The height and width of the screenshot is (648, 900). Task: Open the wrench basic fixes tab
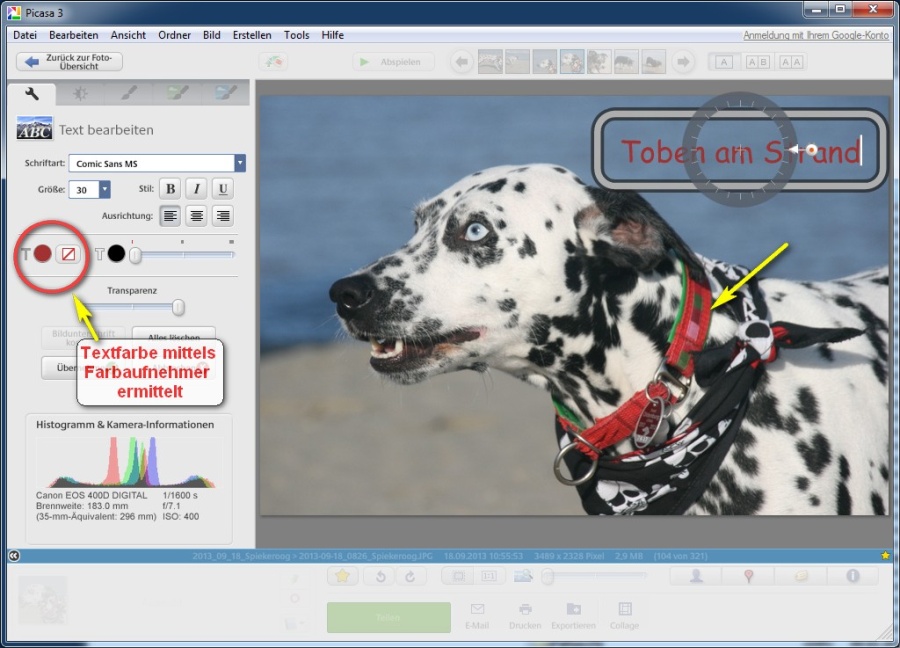pyautogui.click(x=32, y=94)
